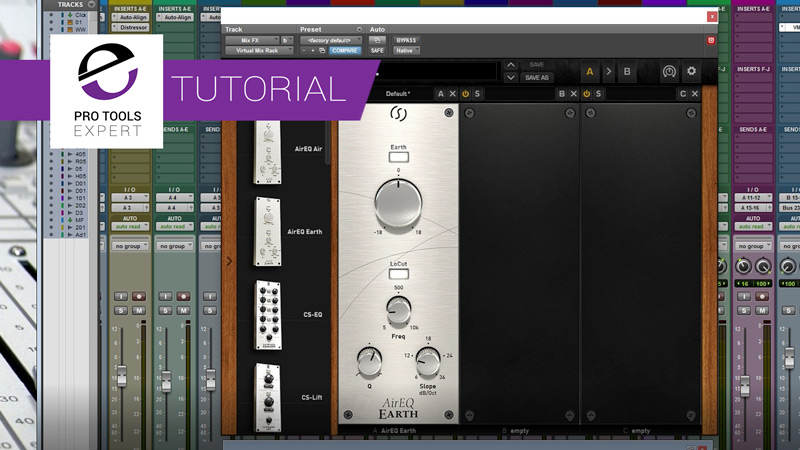Open the Native format dropdown
800x450 pixels.
(406, 51)
